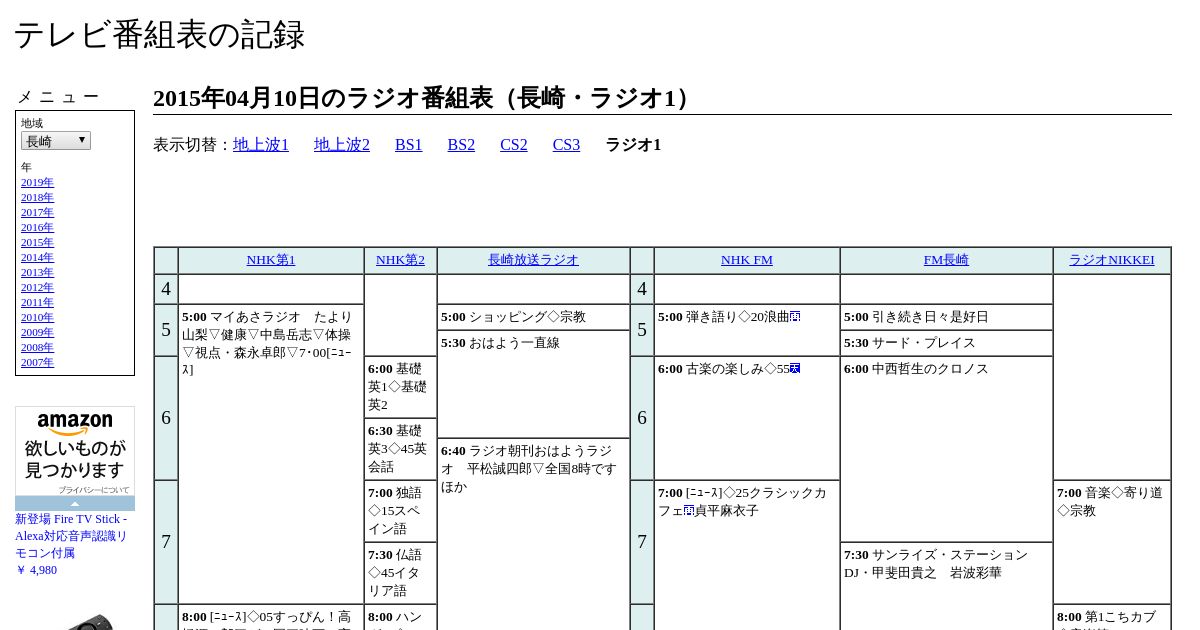
Task: Select the 8:00 第1こちカブ program
Action: coord(1111,617)
